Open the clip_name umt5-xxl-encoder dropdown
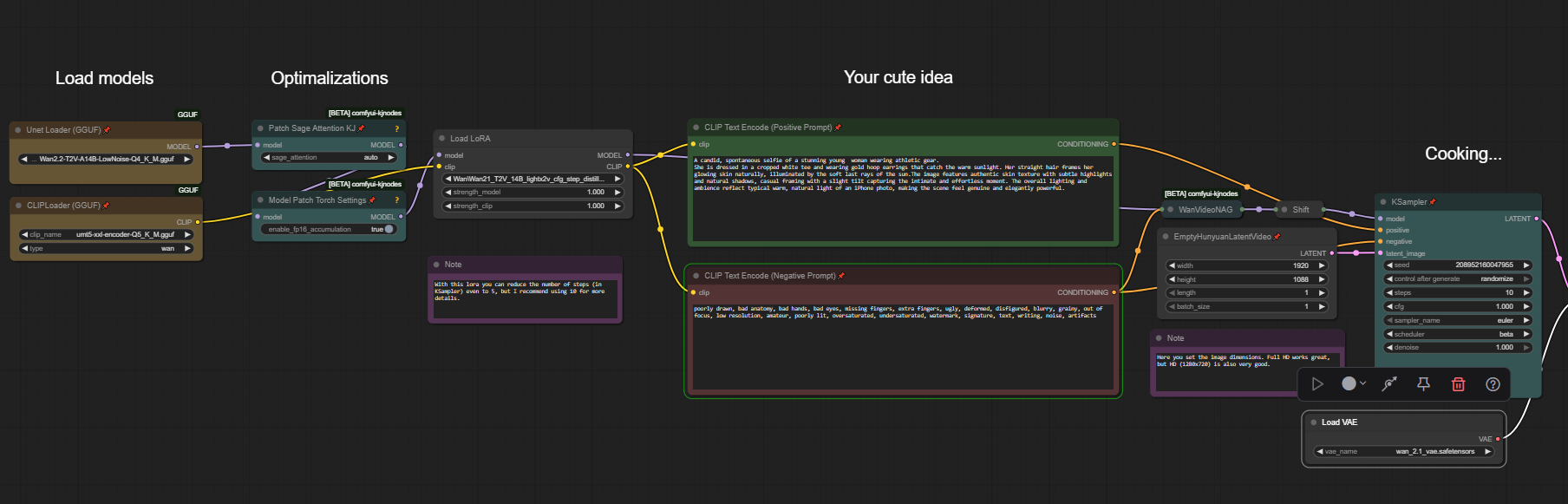The image size is (1568, 504). [105, 234]
